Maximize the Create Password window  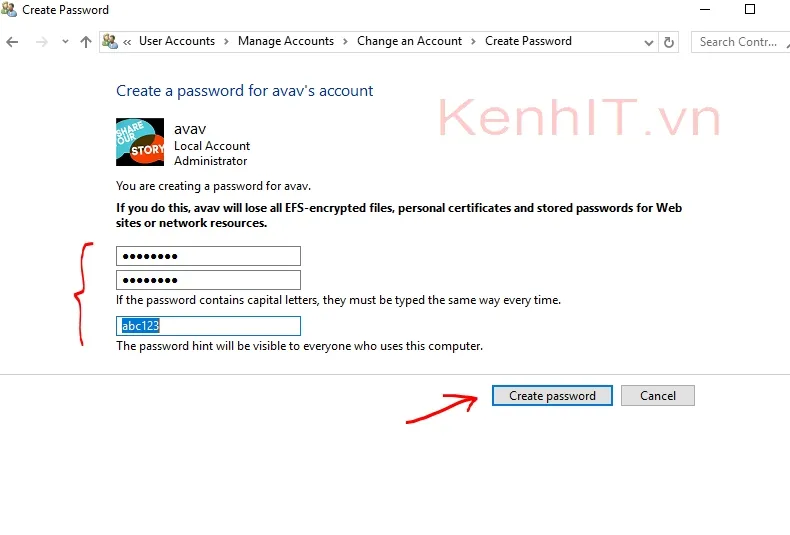[x=750, y=10]
